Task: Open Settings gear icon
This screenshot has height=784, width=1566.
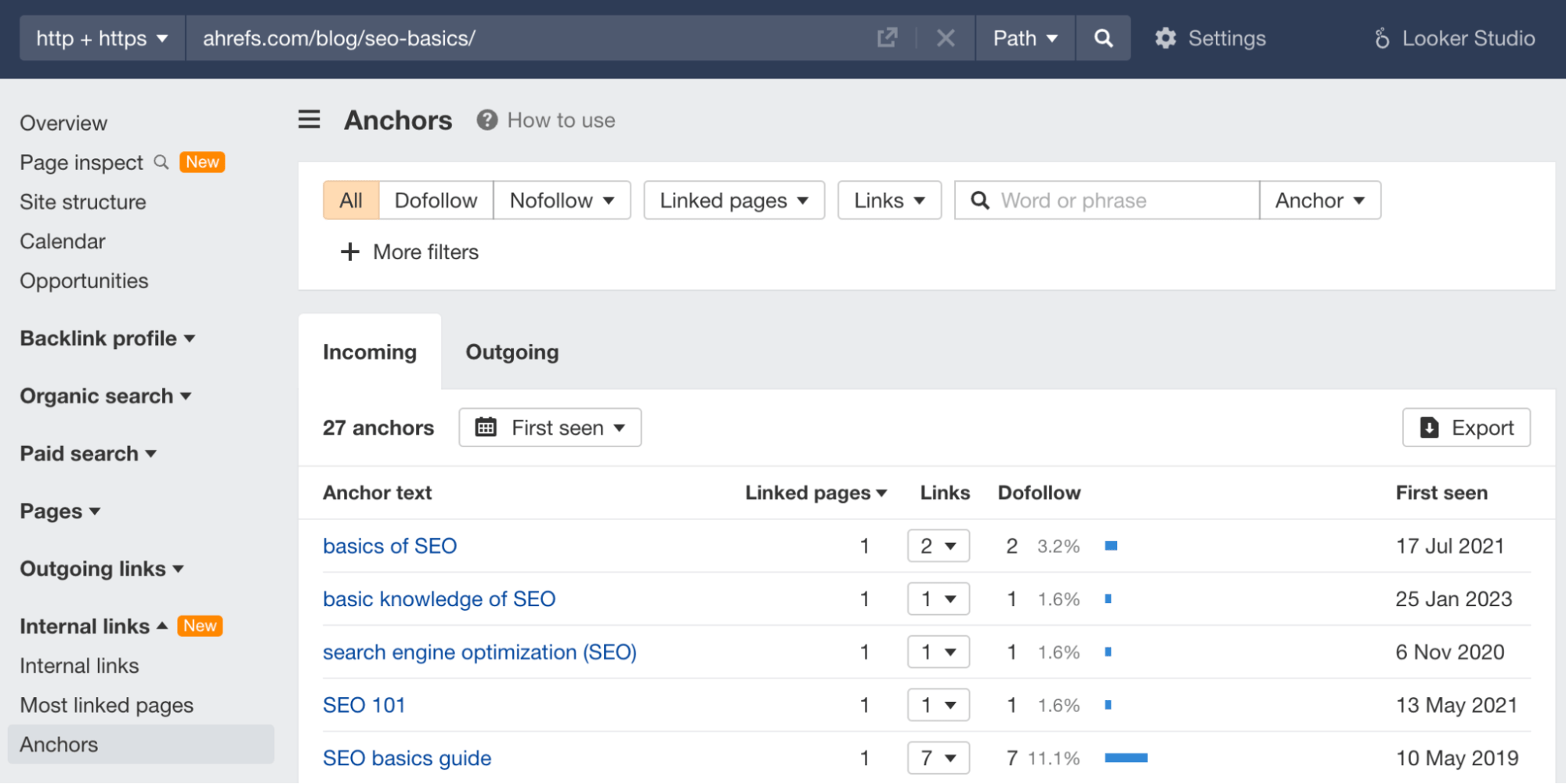Action: (1165, 38)
